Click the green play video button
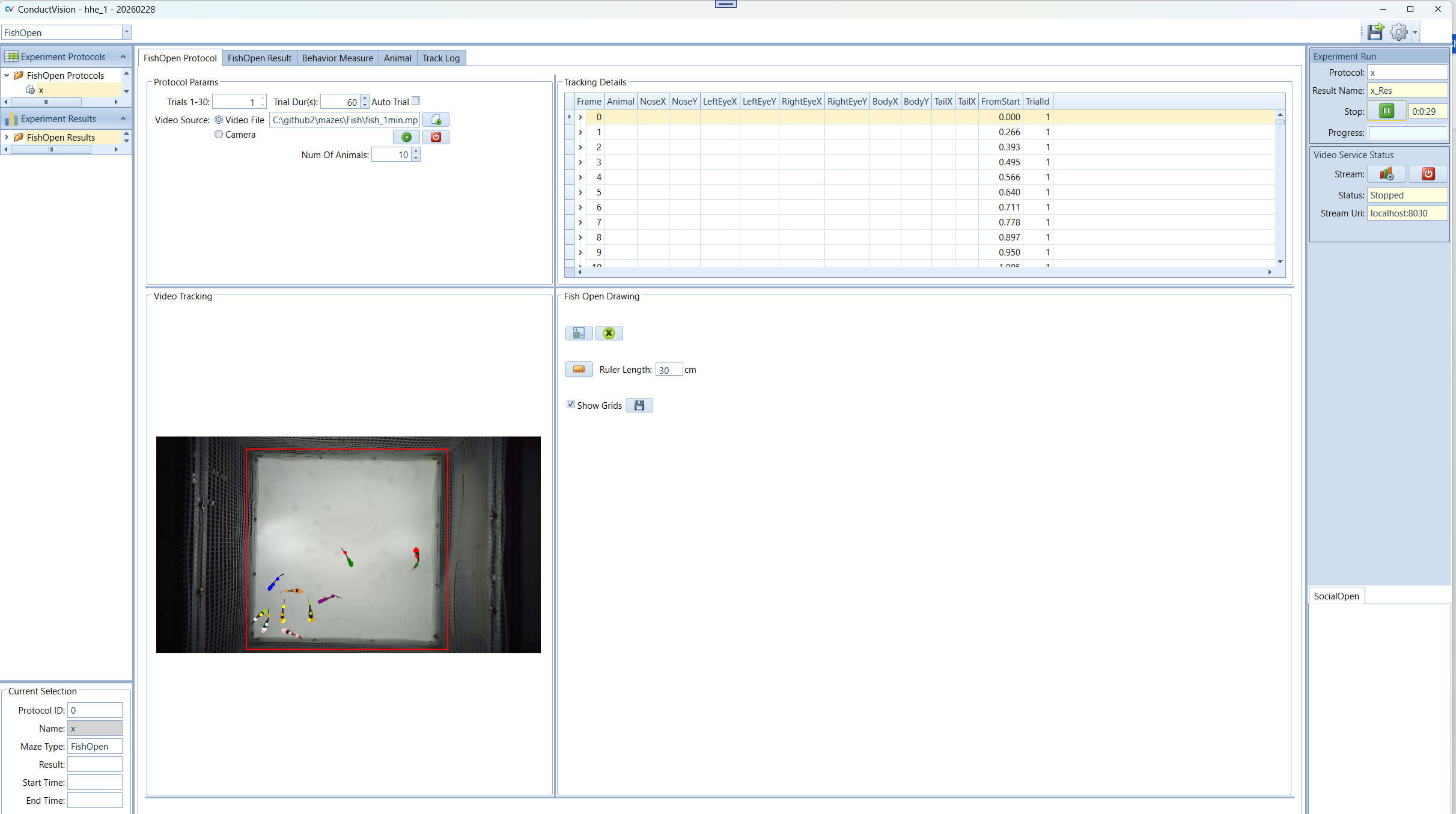 pyautogui.click(x=406, y=137)
